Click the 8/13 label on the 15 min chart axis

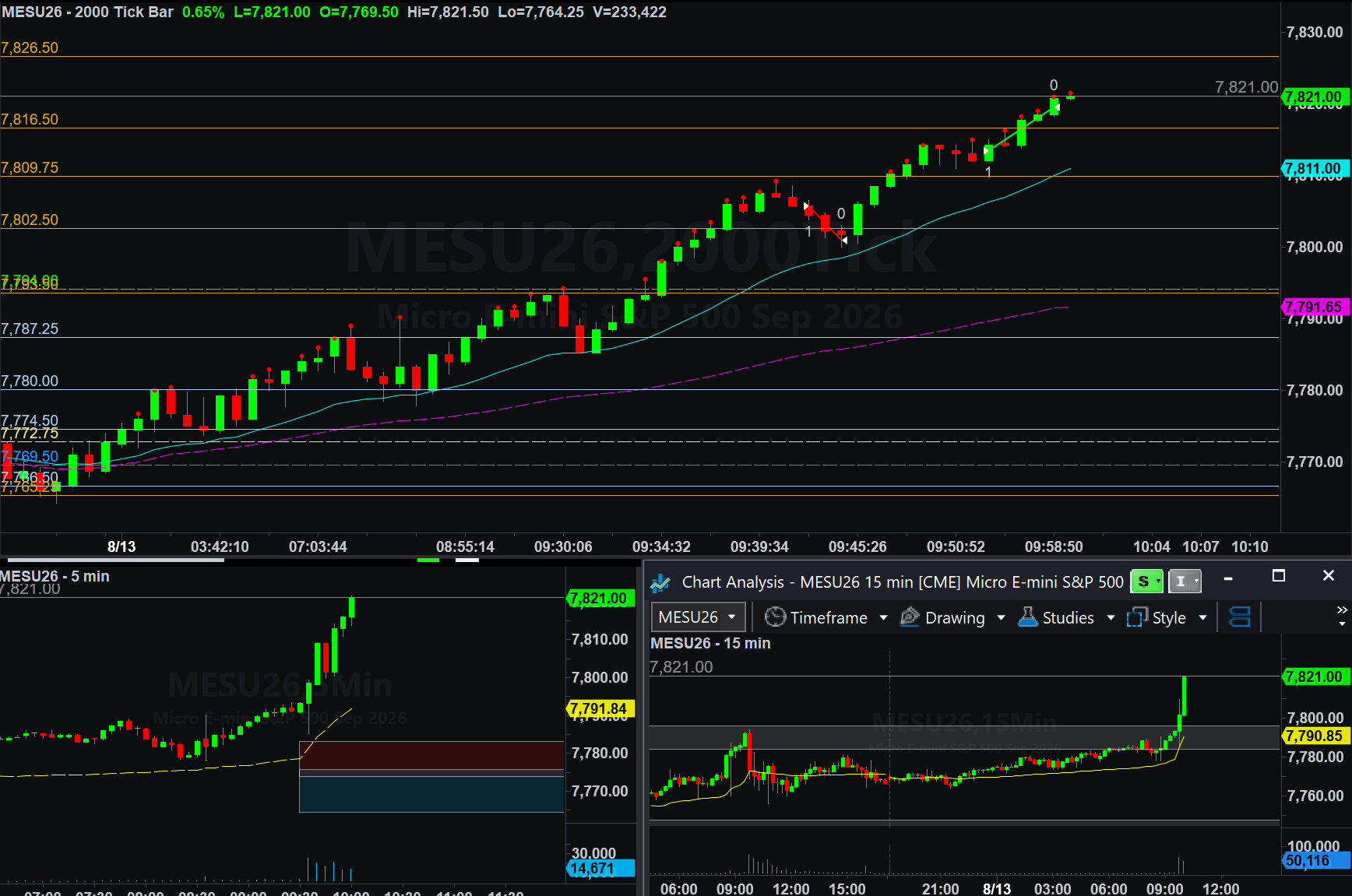997,888
